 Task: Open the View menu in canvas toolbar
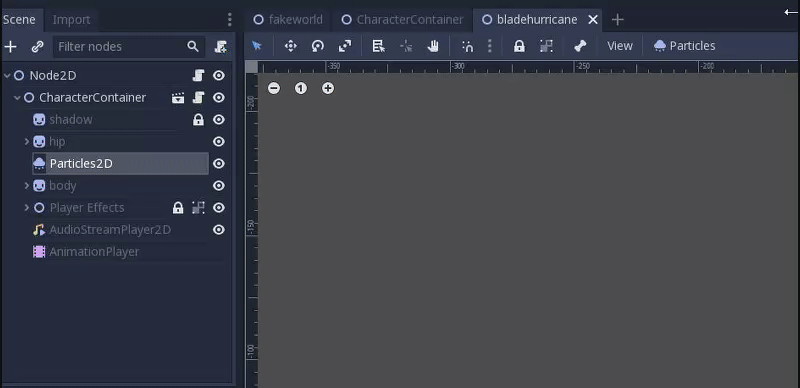point(620,46)
